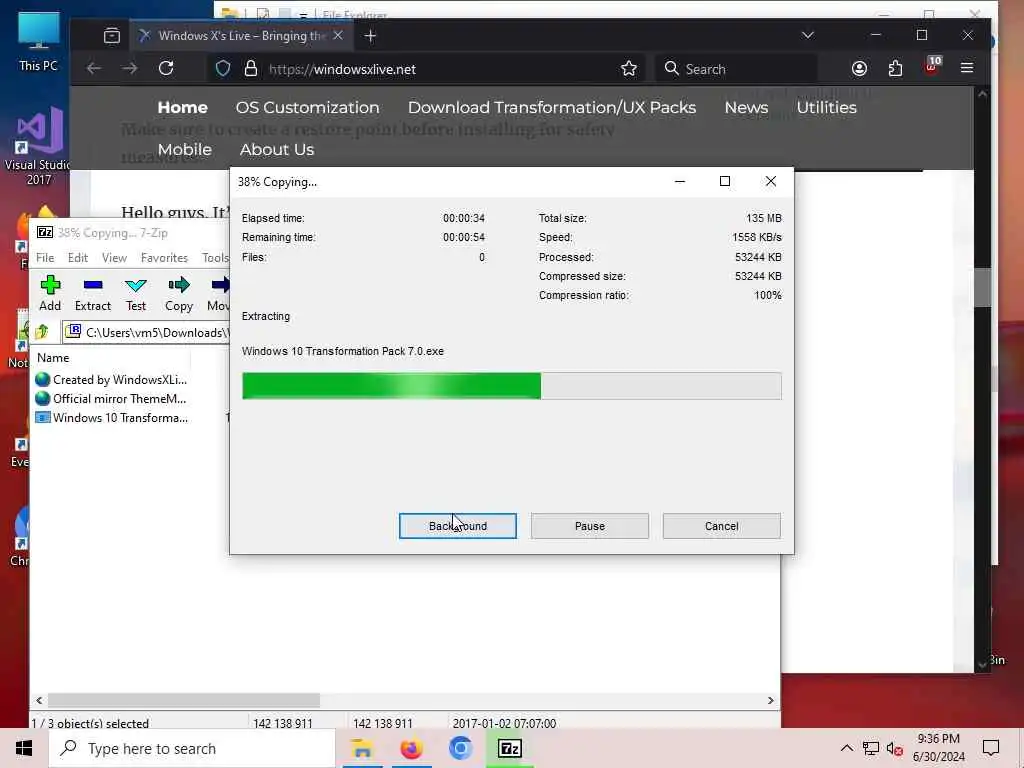
Task: Click the network tray icon
Action: [871, 749]
